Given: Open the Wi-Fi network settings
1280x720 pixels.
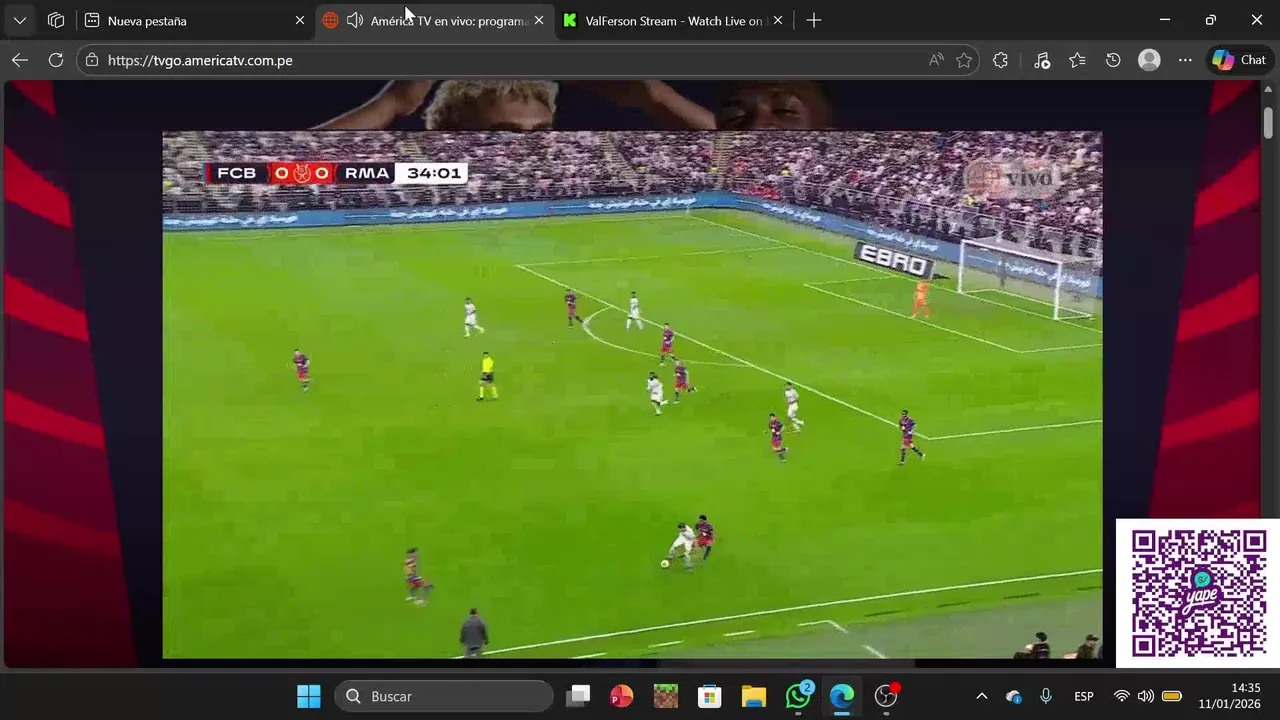Looking at the screenshot, I should click(x=1122, y=696).
